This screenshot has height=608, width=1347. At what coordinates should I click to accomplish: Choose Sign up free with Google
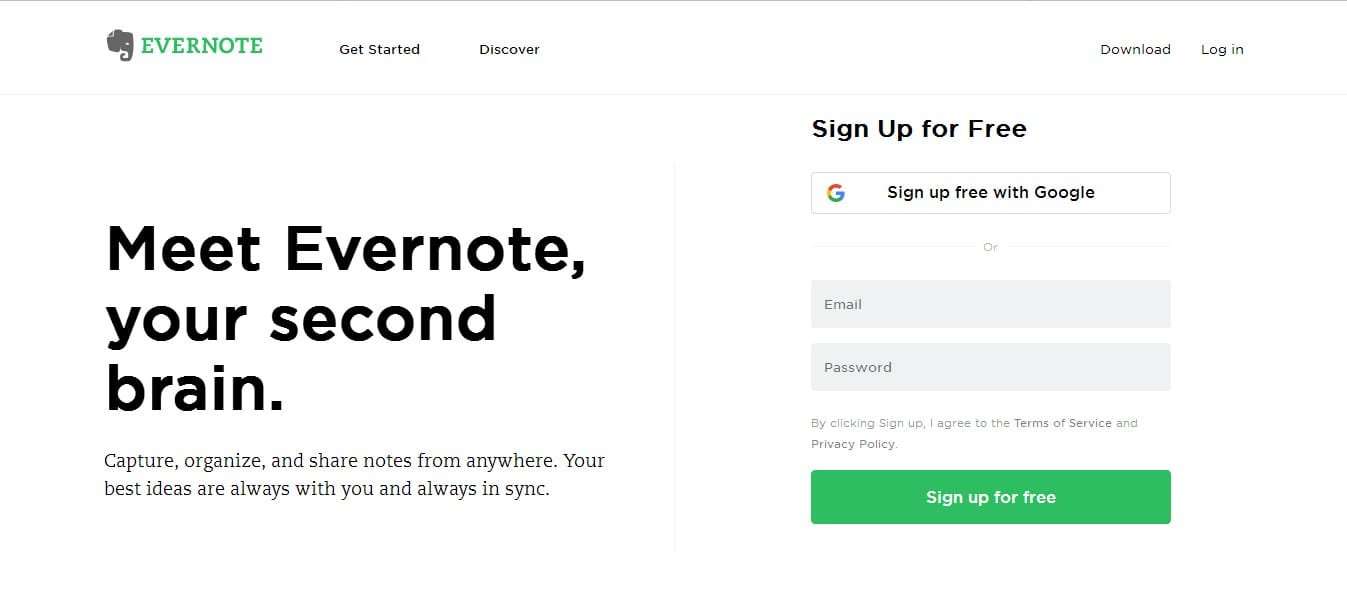990,193
